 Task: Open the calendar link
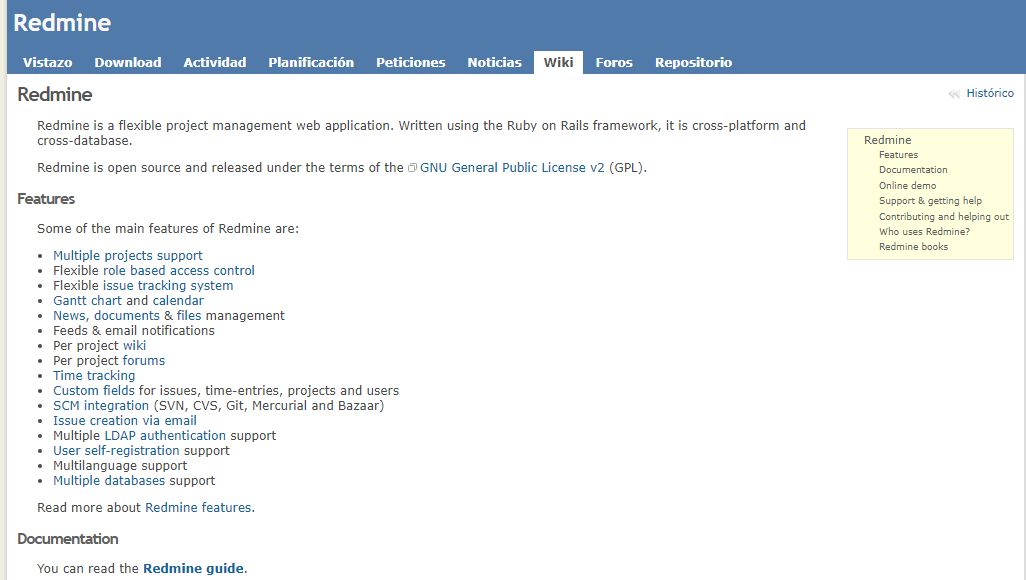click(x=178, y=300)
